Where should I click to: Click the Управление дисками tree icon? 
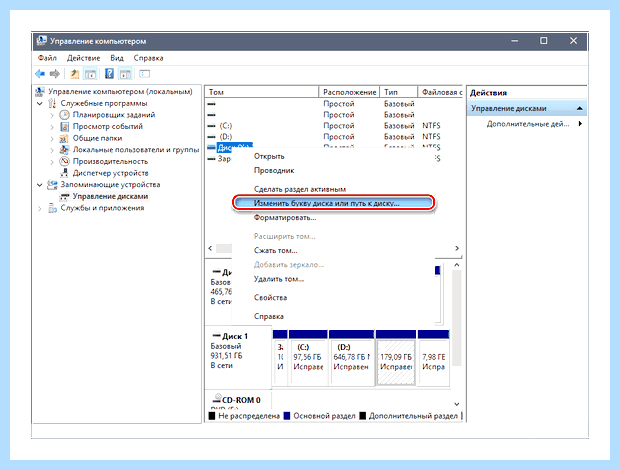[x=64, y=196]
